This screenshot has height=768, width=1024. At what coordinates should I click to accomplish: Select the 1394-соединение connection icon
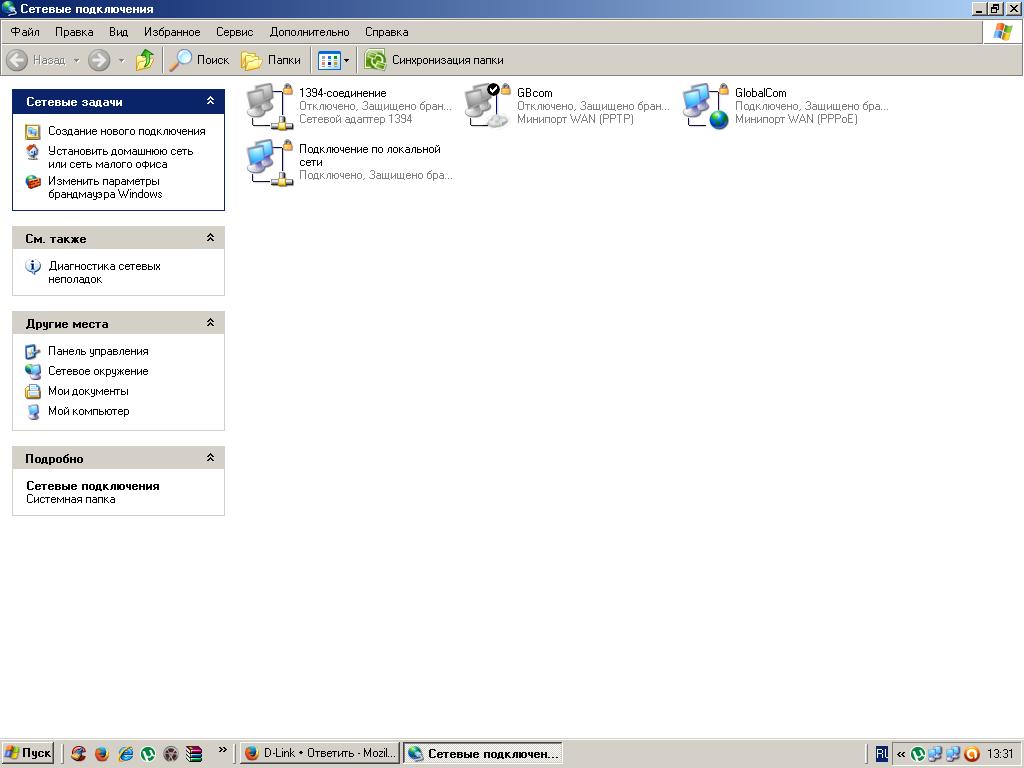point(269,106)
